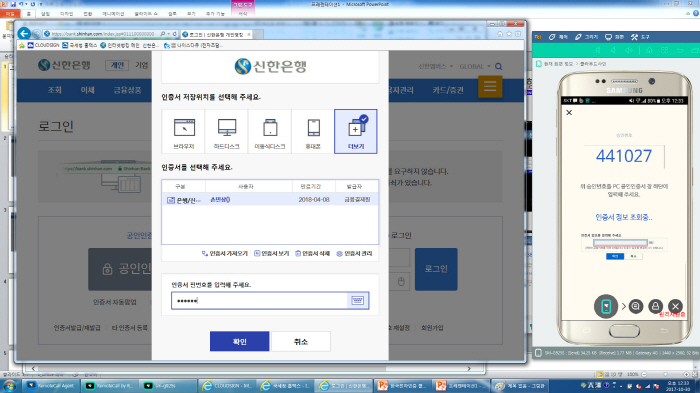This screenshot has height=393, width=700.
Task: Click the X circle icon on phone overlay
Action: point(675,306)
